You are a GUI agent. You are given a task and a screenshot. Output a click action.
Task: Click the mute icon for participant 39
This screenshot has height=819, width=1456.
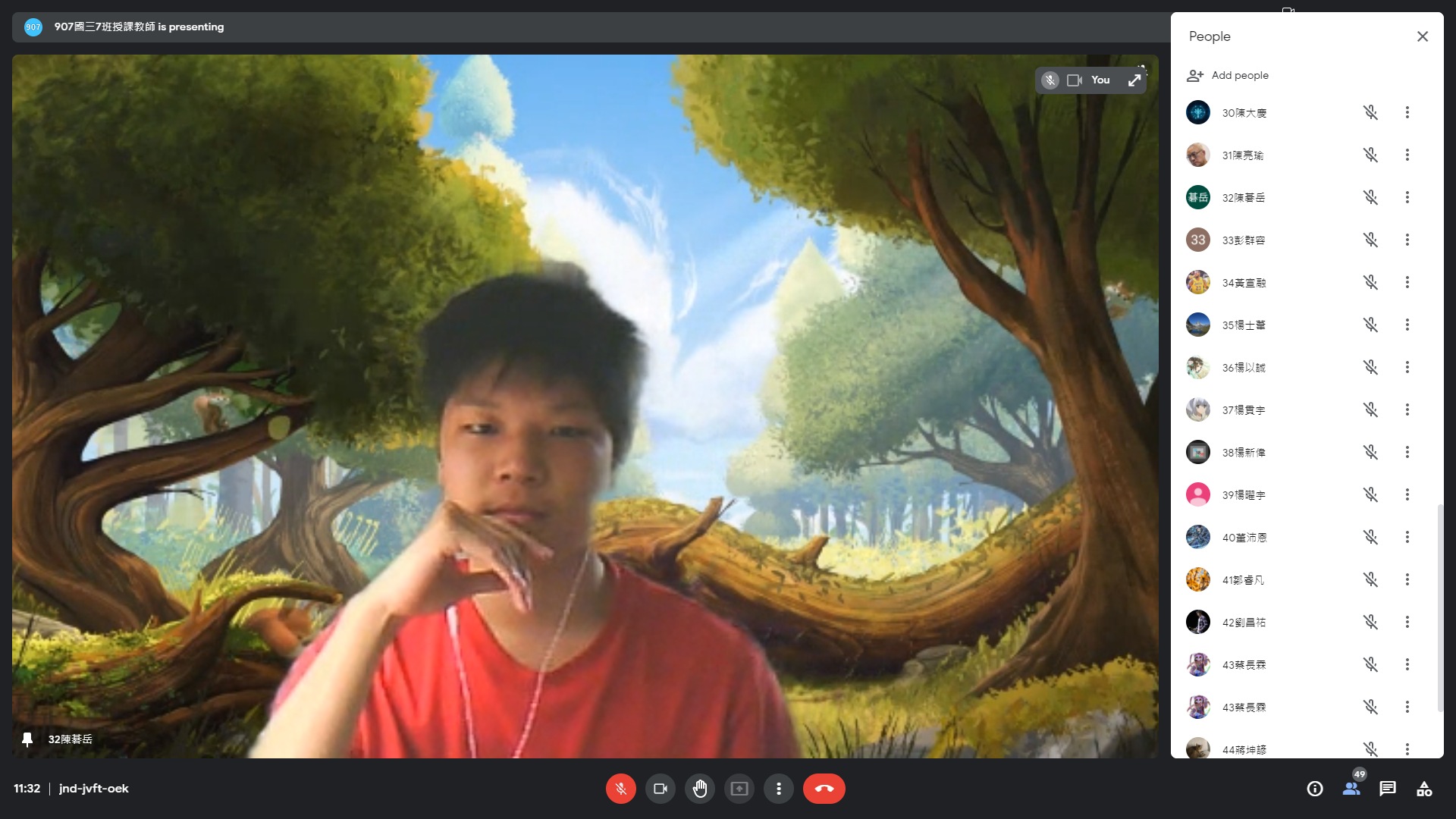1370,494
